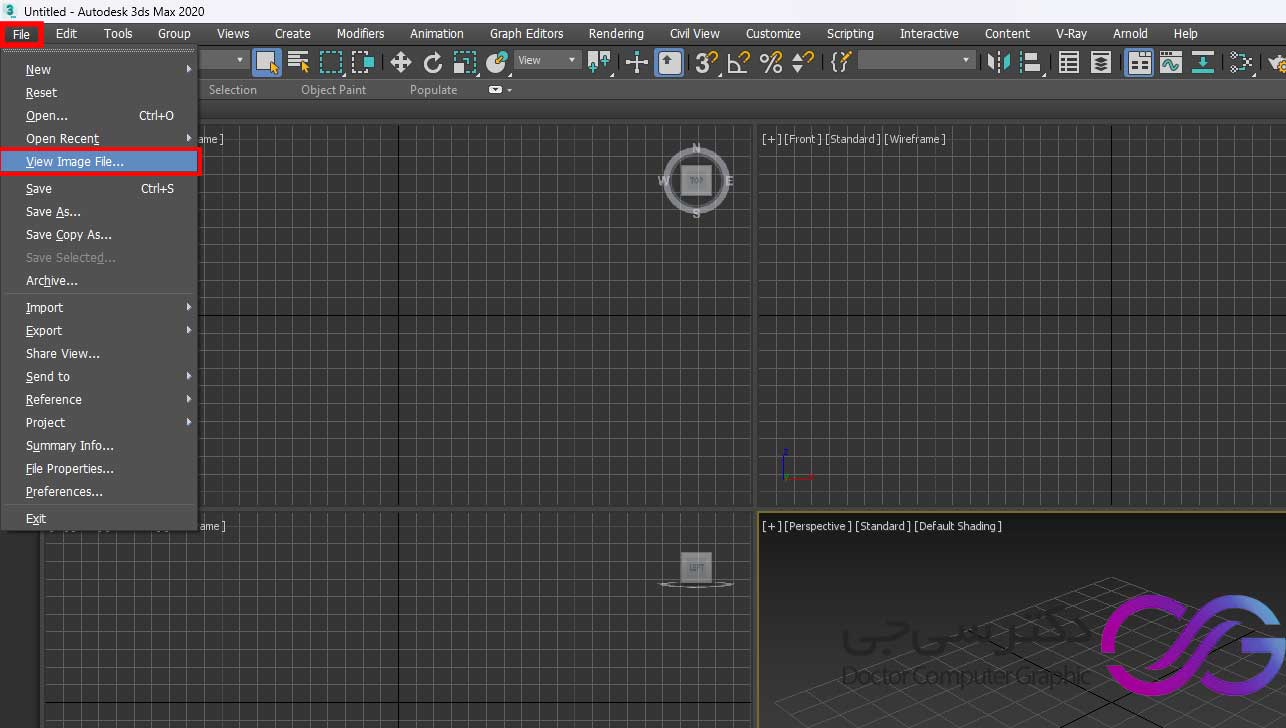Click the [Perspective] viewport label
The width and height of the screenshot is (1286, 728).
tap(818, 526)
